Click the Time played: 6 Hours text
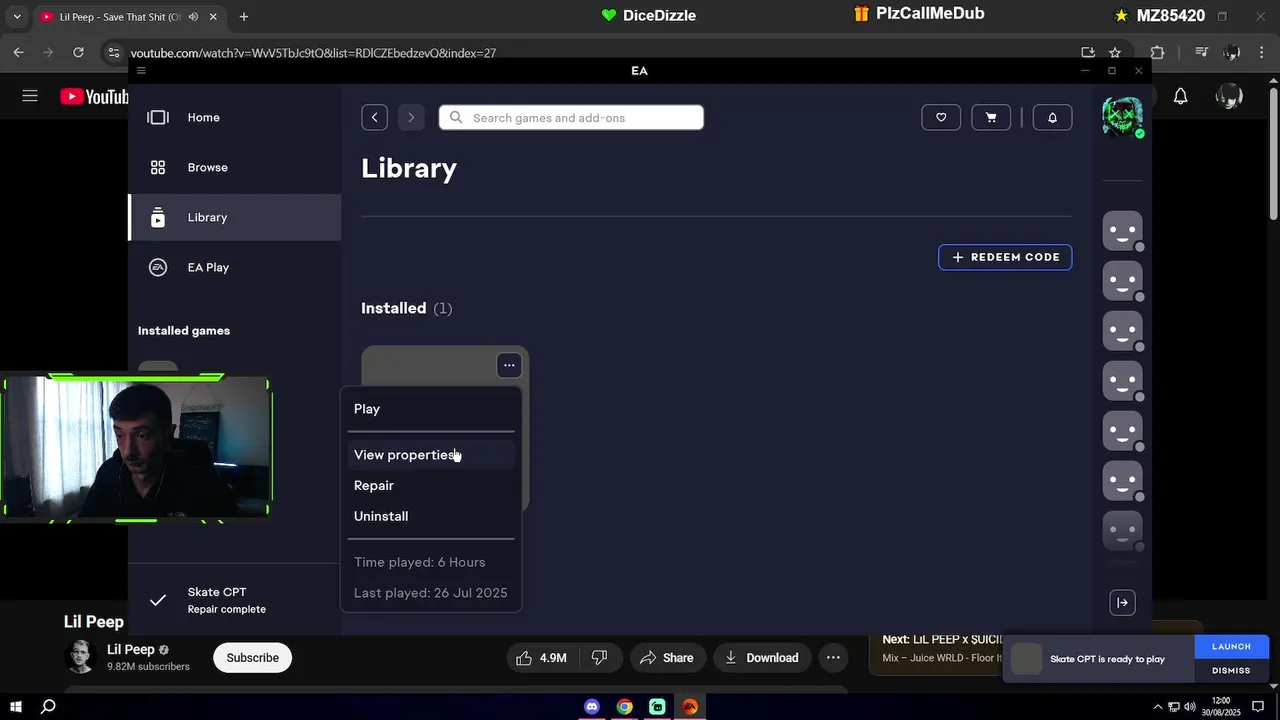Screen dimensions: 1280x720 pyautogui.click(x=419, y=562)
